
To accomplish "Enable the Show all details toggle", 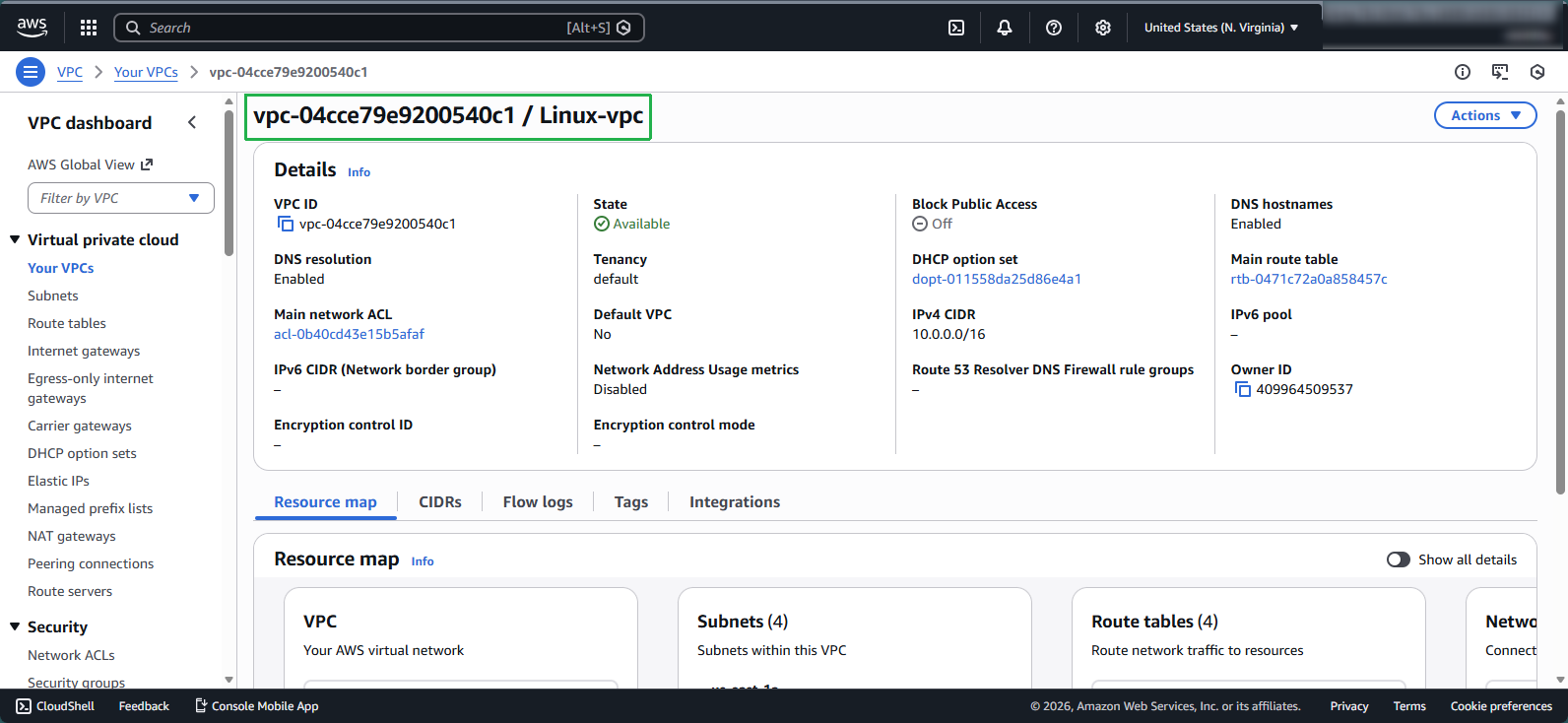I will [x=1398, y=559].
